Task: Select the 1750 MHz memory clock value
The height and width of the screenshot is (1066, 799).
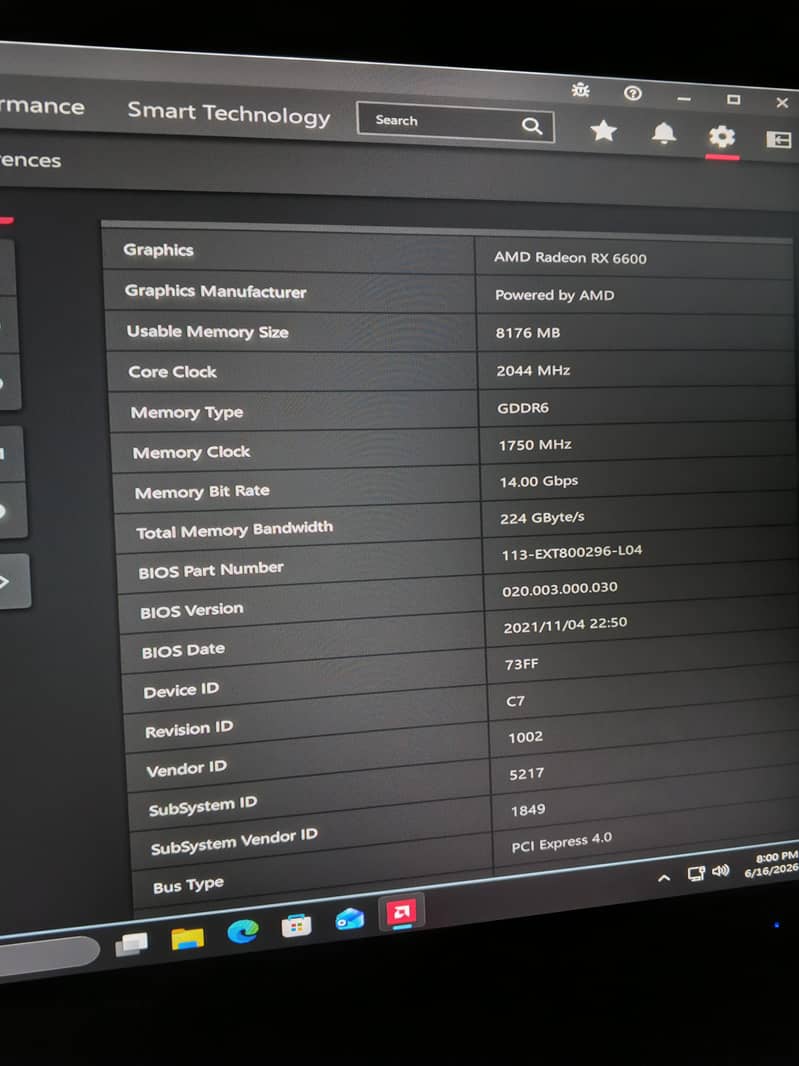Action: [535, 445]
